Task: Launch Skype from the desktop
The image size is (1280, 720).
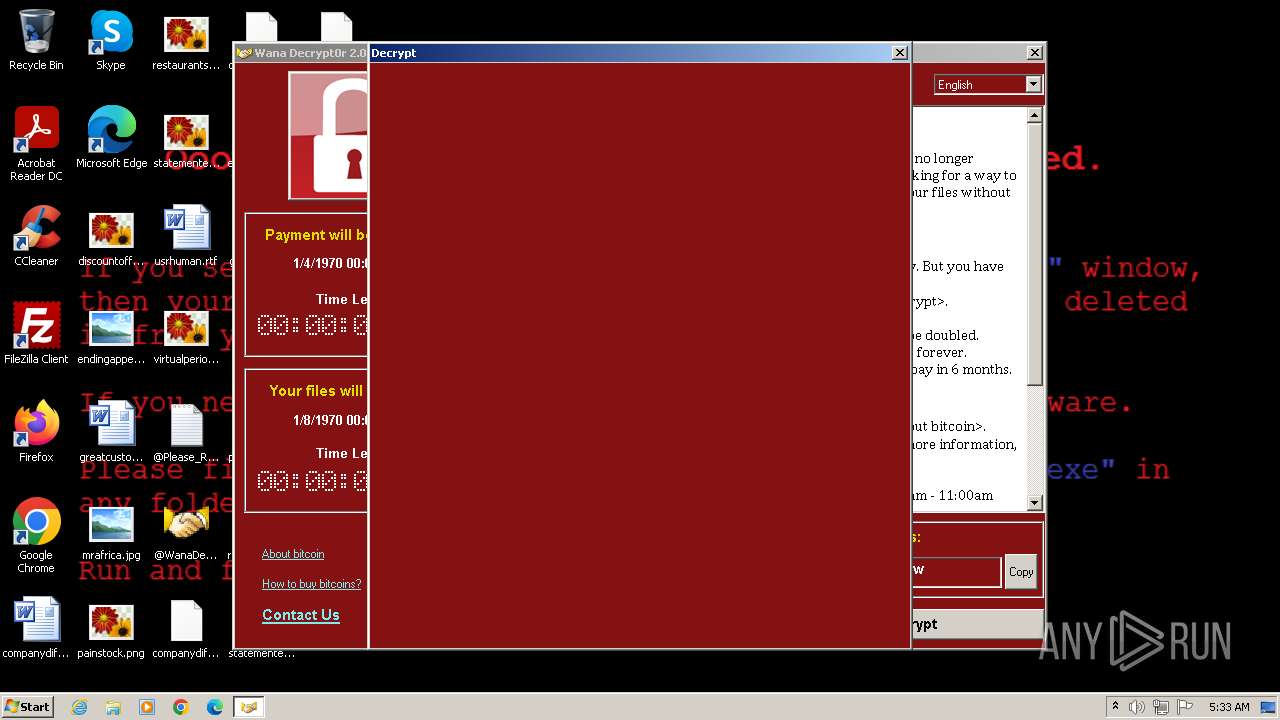Action: click(x=111, y=40)
